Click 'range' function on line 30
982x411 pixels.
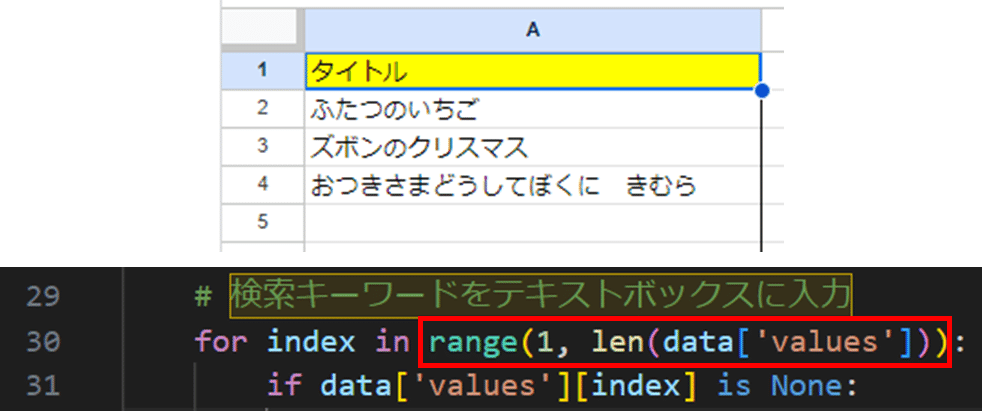point(472,341)
